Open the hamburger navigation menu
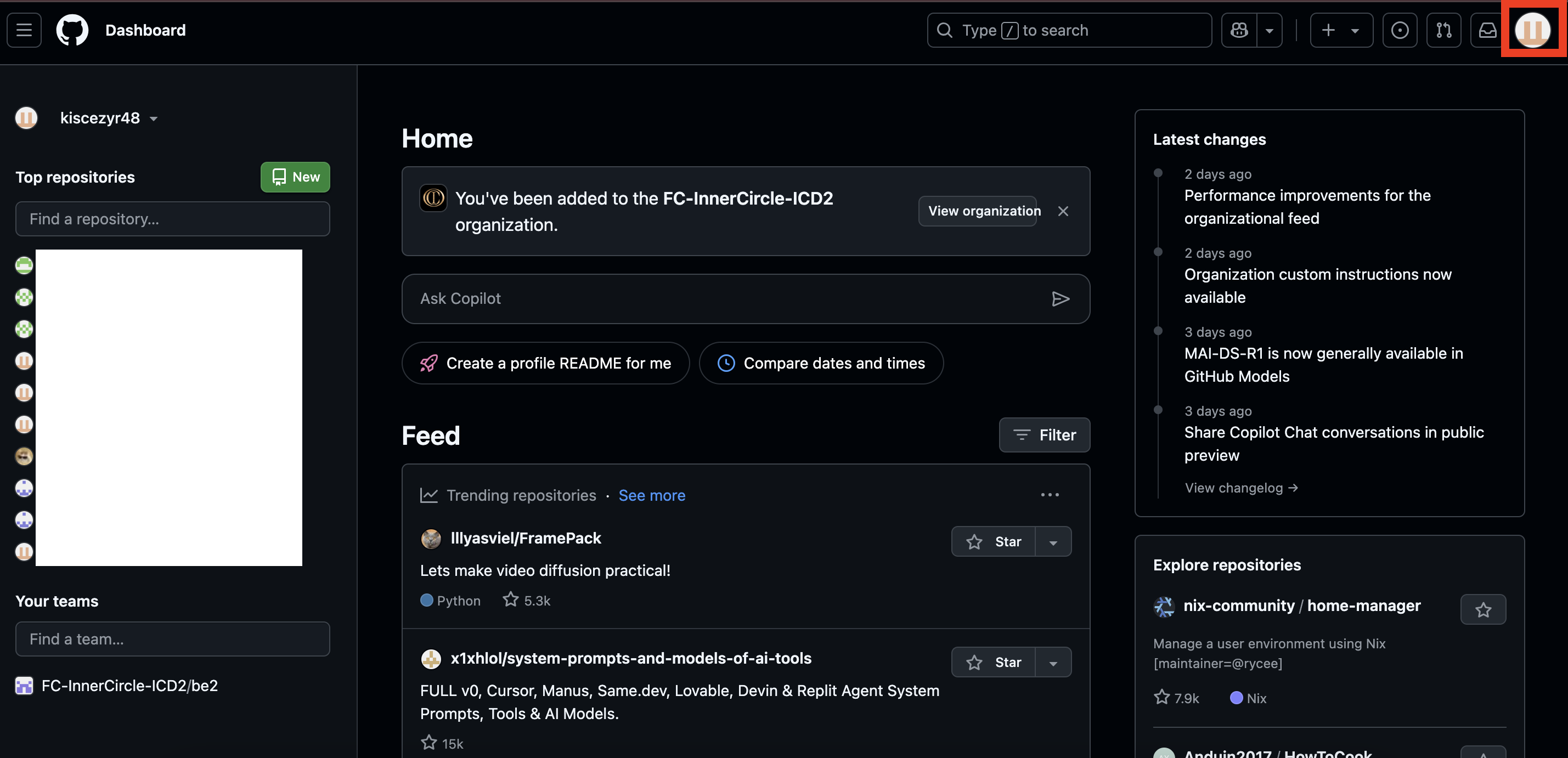The width and height of the screenshot is (1568, 758). click(24, 30)
